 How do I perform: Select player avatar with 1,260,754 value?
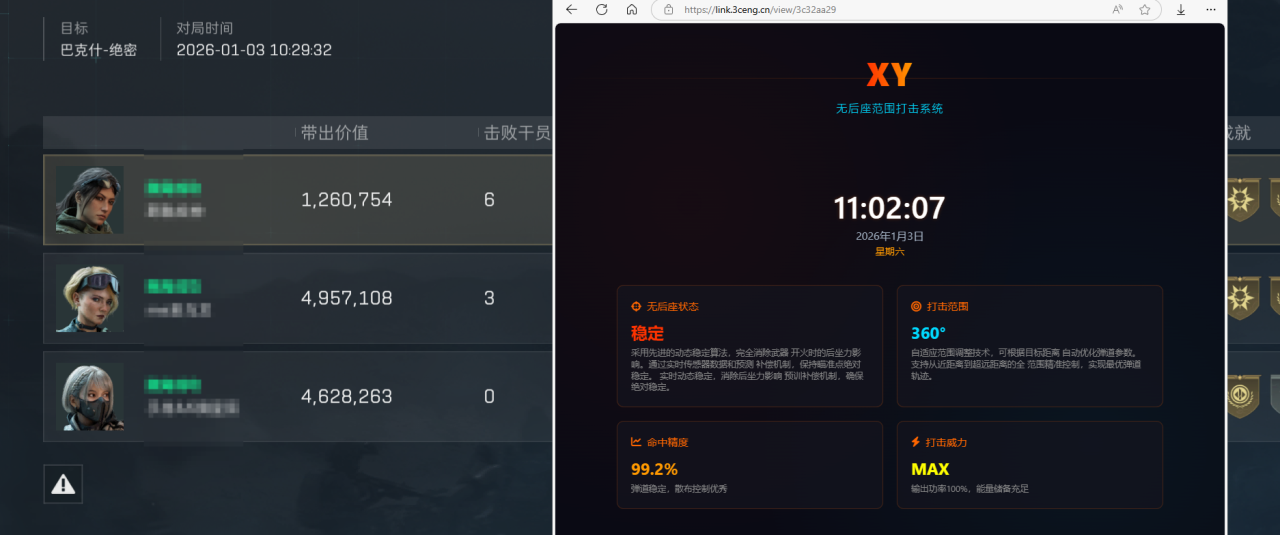point(90,200)
